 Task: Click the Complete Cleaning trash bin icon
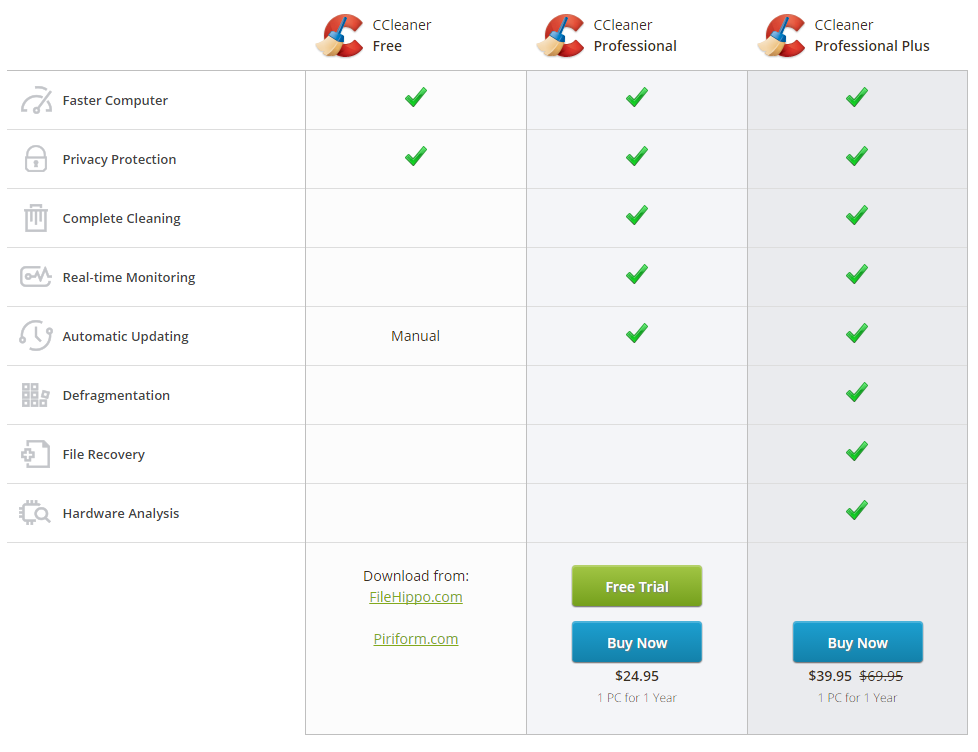(36, 218)
